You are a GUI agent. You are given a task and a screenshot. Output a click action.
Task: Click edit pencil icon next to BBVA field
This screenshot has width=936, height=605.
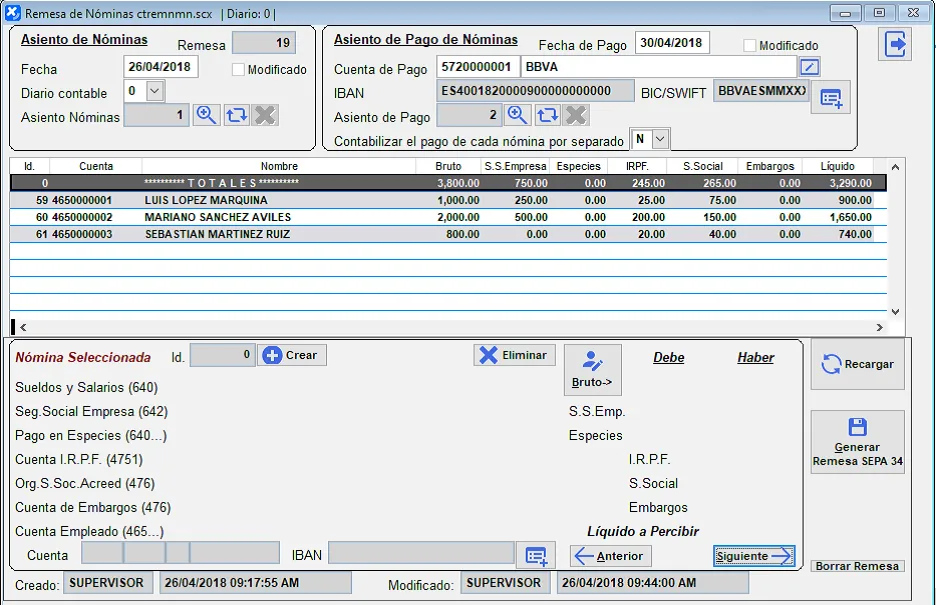coord(810,67)
